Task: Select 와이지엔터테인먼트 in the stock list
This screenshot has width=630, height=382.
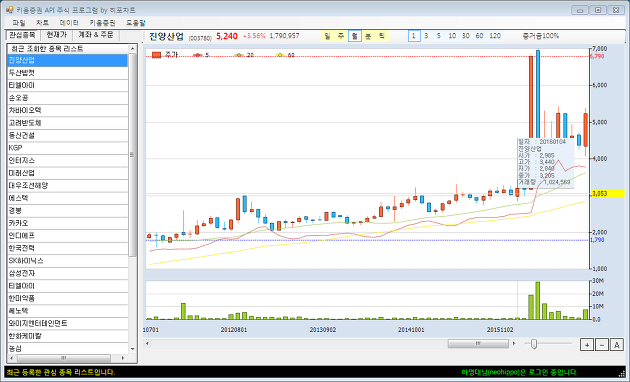Action: [68, 323]
